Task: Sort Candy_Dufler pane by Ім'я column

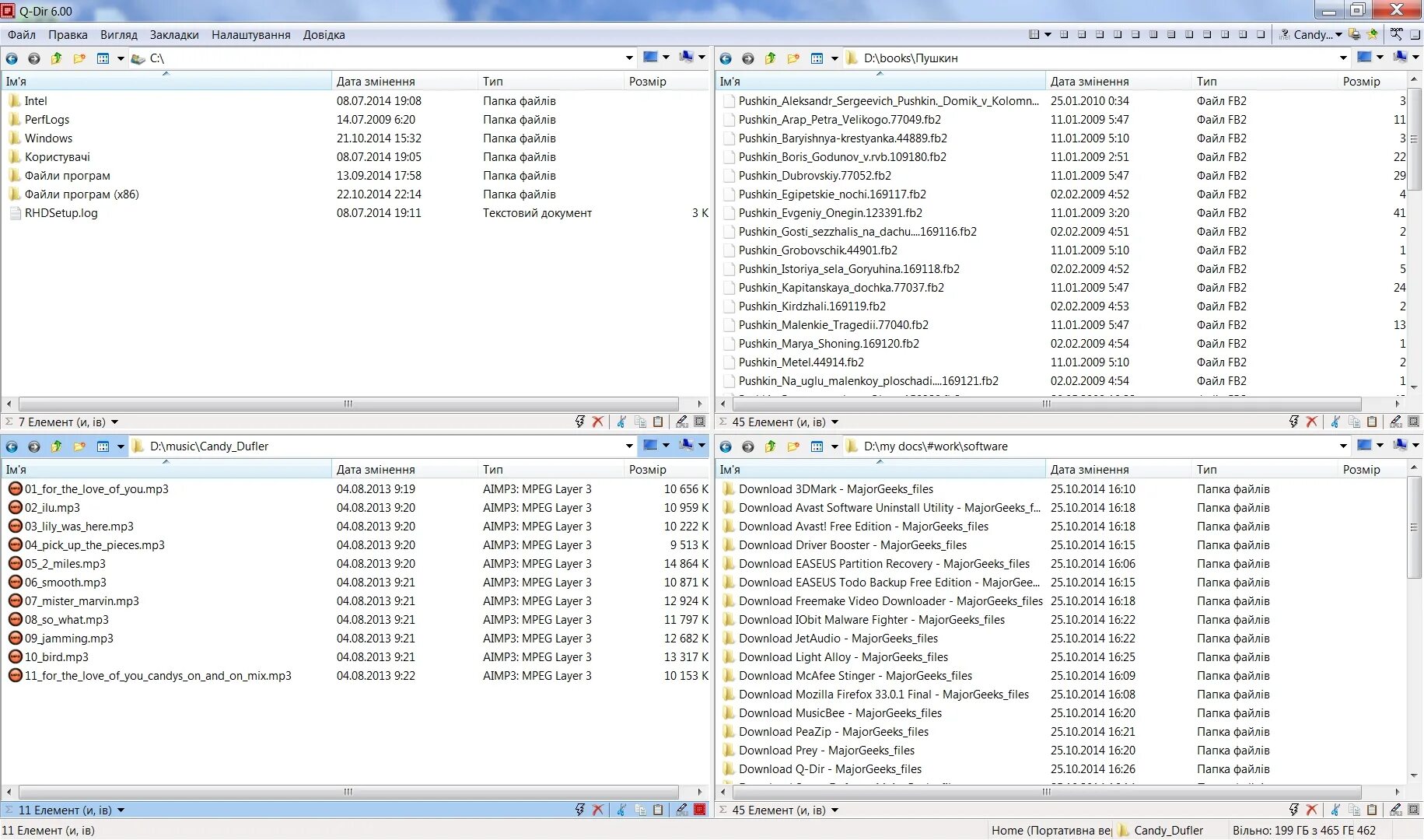Action: click(166, 470)
